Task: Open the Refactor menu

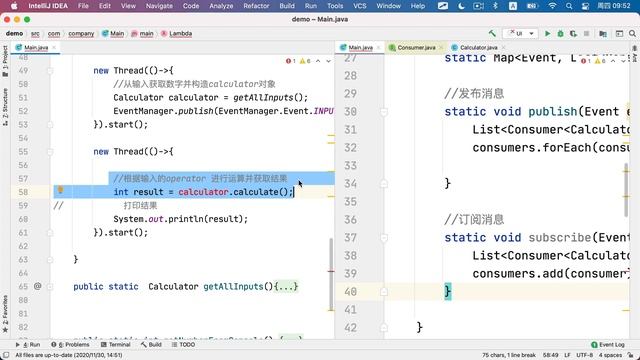Action: tap(256, 6)
